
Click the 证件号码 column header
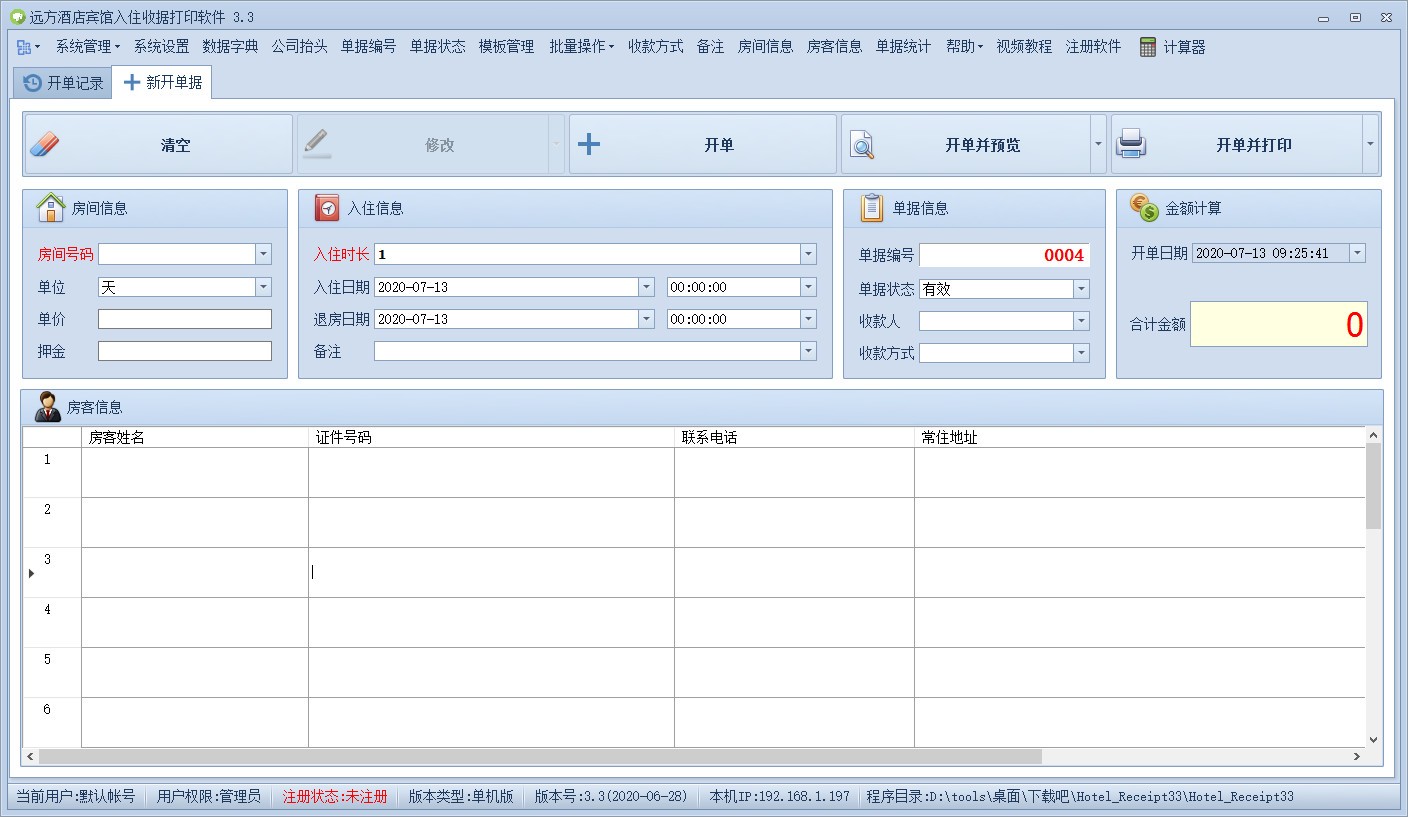491,437
